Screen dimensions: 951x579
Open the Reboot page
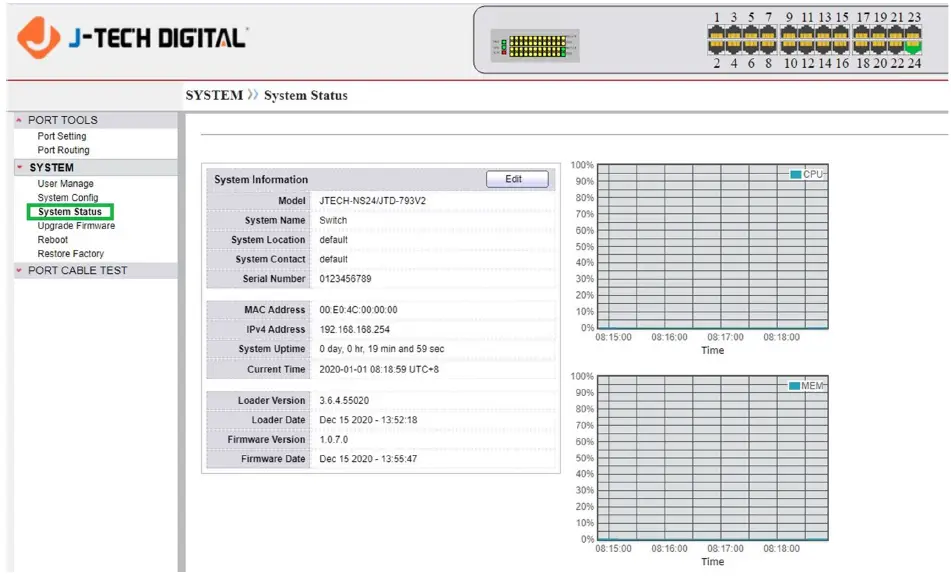[x=52, y=239]
